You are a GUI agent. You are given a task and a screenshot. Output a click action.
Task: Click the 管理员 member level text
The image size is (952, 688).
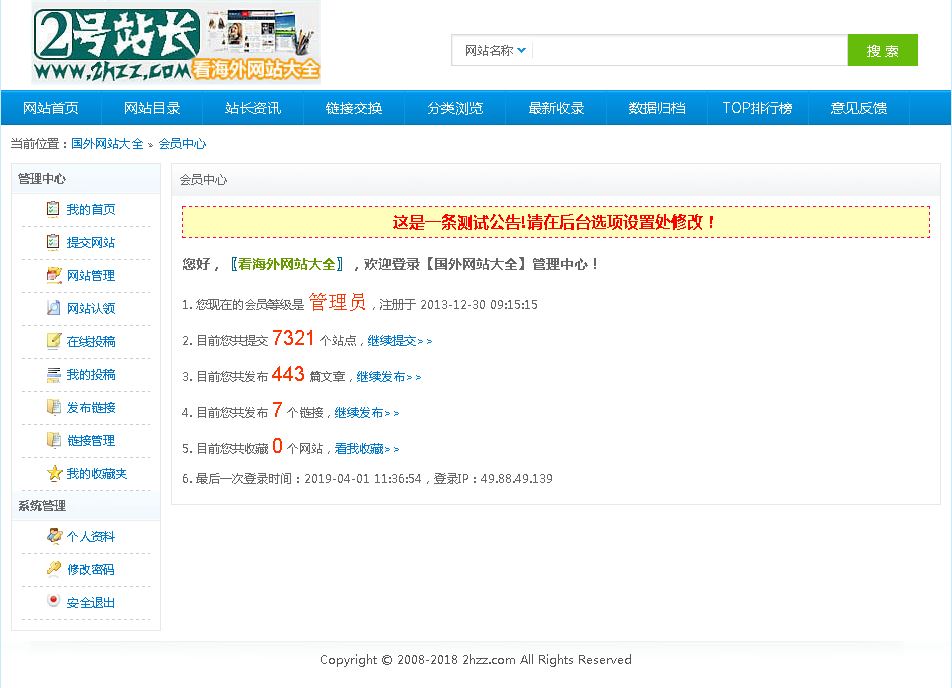click(338, 302)
